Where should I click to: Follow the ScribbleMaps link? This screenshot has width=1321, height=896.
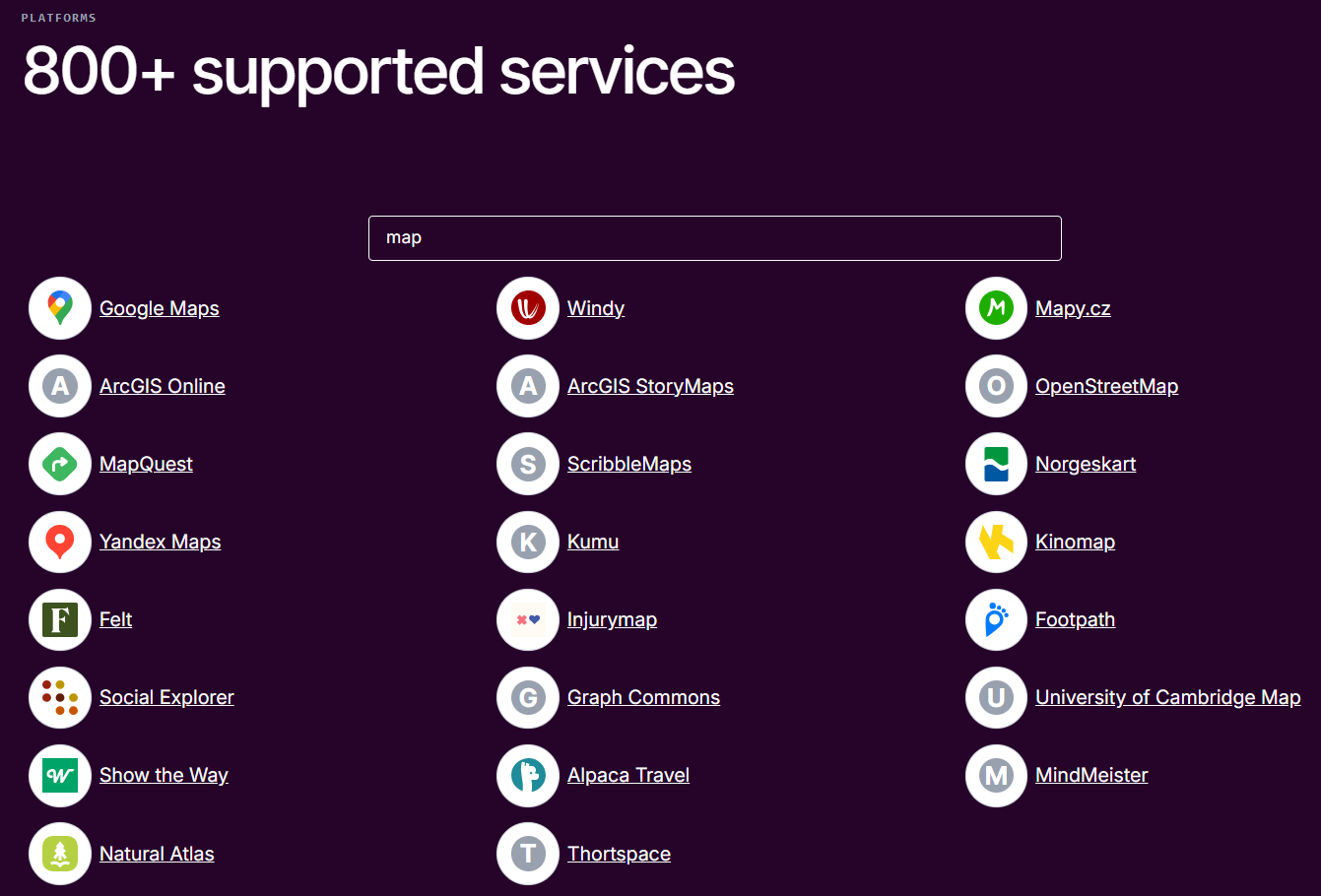tap(628, 464)
